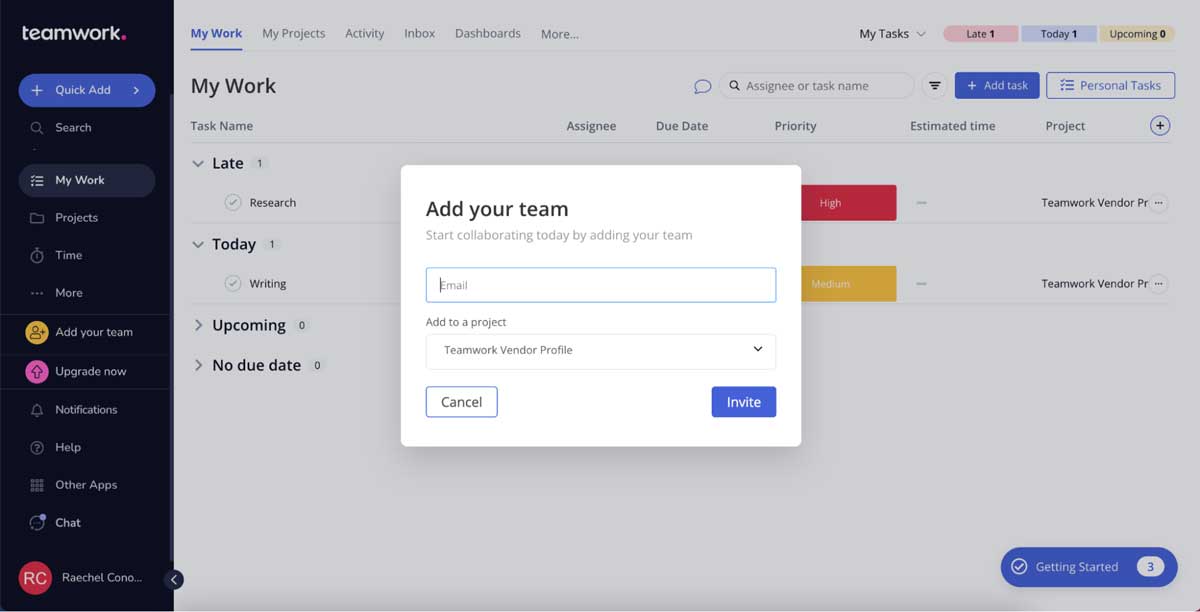The width and height of the screenshot is (1200, 612).
Task: Check the Research task complete circle
Action: pyautogui.click(x=232, y=202)
